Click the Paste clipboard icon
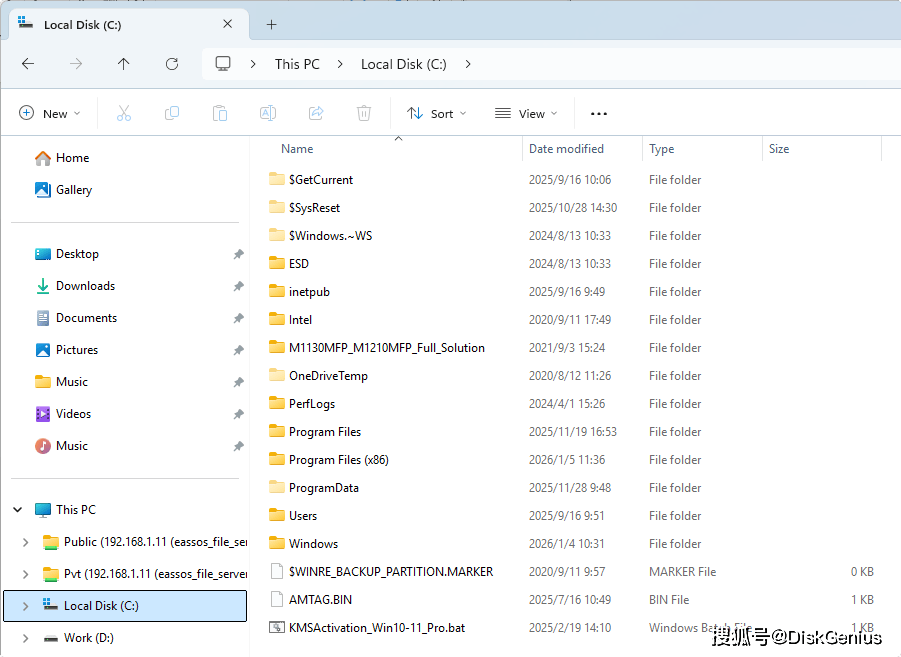 (x=220, y=114)
